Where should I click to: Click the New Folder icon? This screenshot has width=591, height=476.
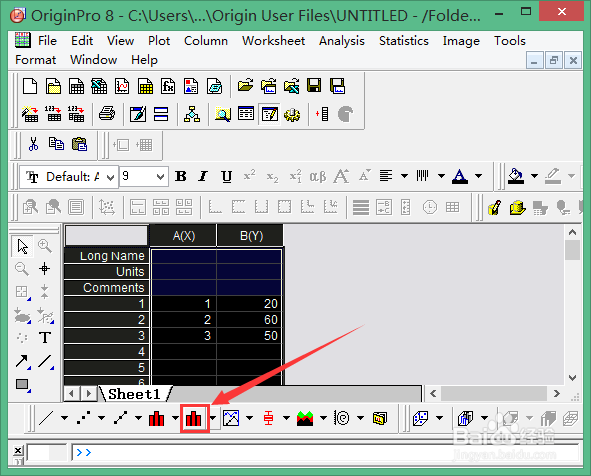coord(53,86)
